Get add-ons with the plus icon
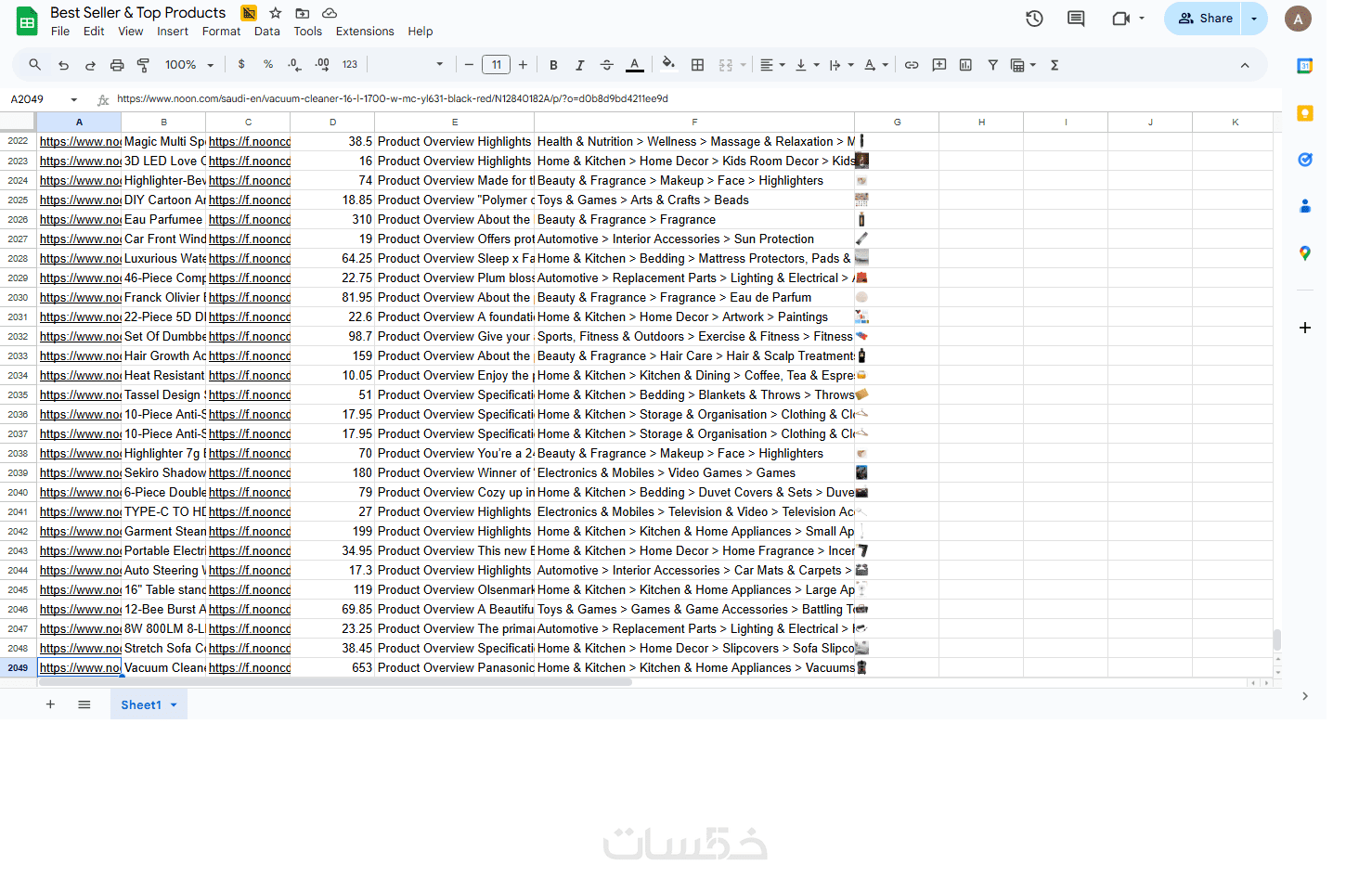 click(x=1305, y=328)
